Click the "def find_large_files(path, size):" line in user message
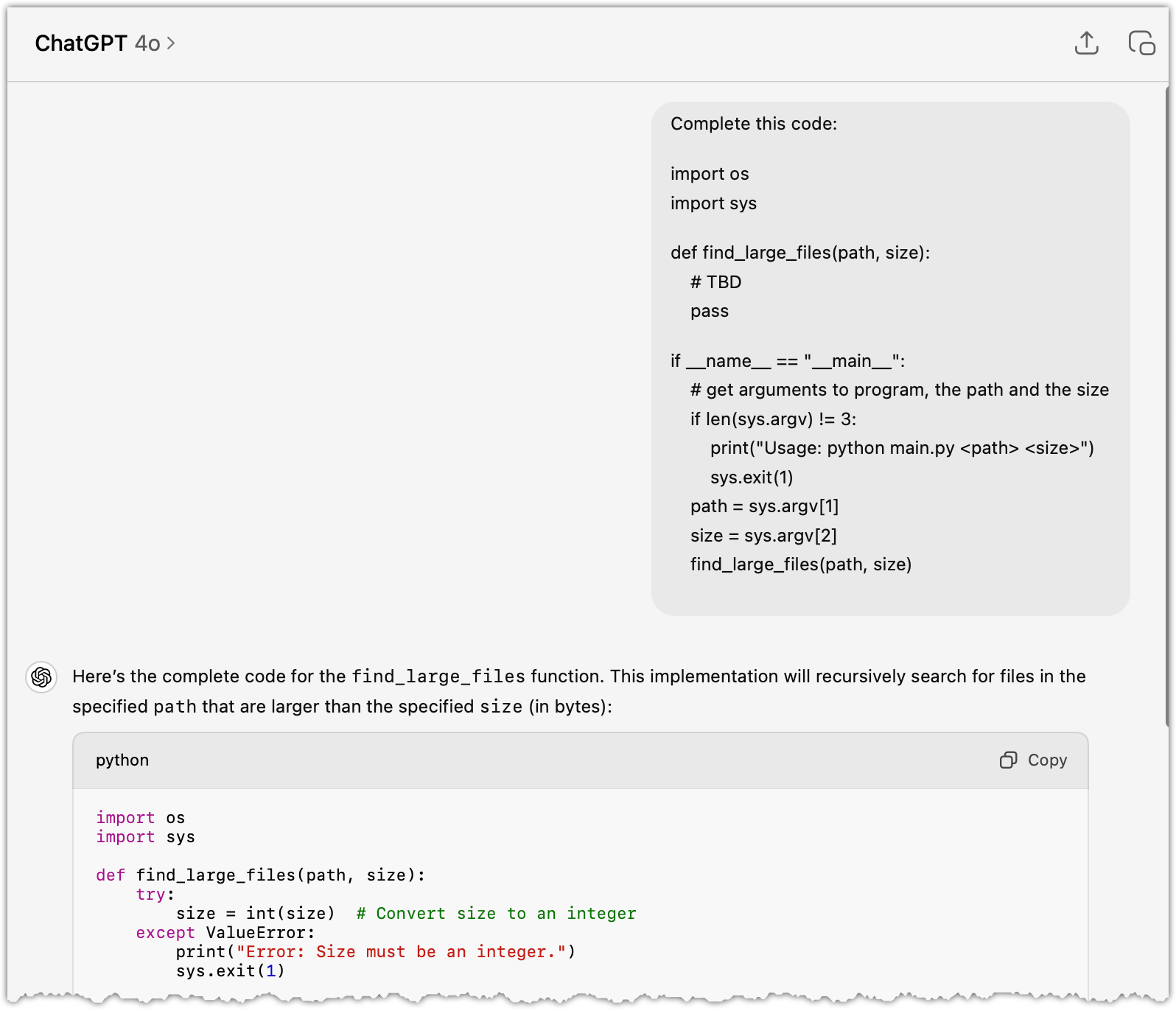This screenshot has height=1011, width=1176. [x=800, y=253]
